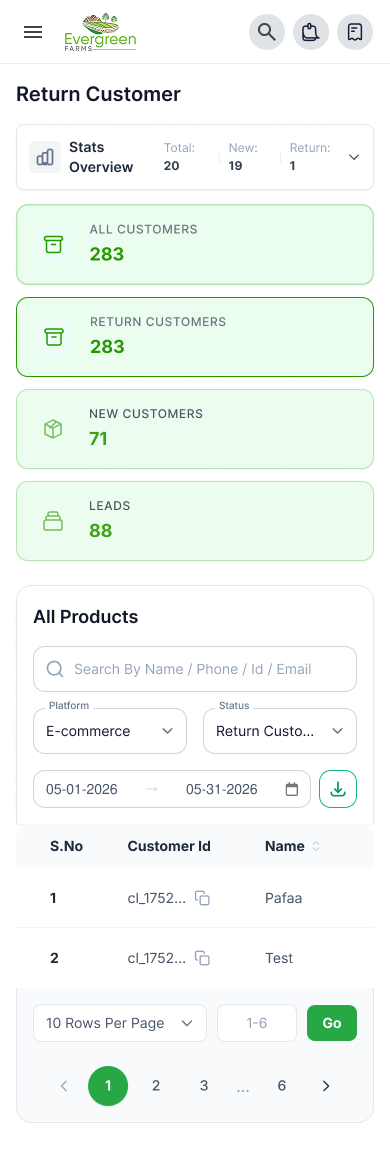This screenshot has height=1150, width=390.
Task: Open the Platform E-commerce dropdown
Action: [110, 730]
